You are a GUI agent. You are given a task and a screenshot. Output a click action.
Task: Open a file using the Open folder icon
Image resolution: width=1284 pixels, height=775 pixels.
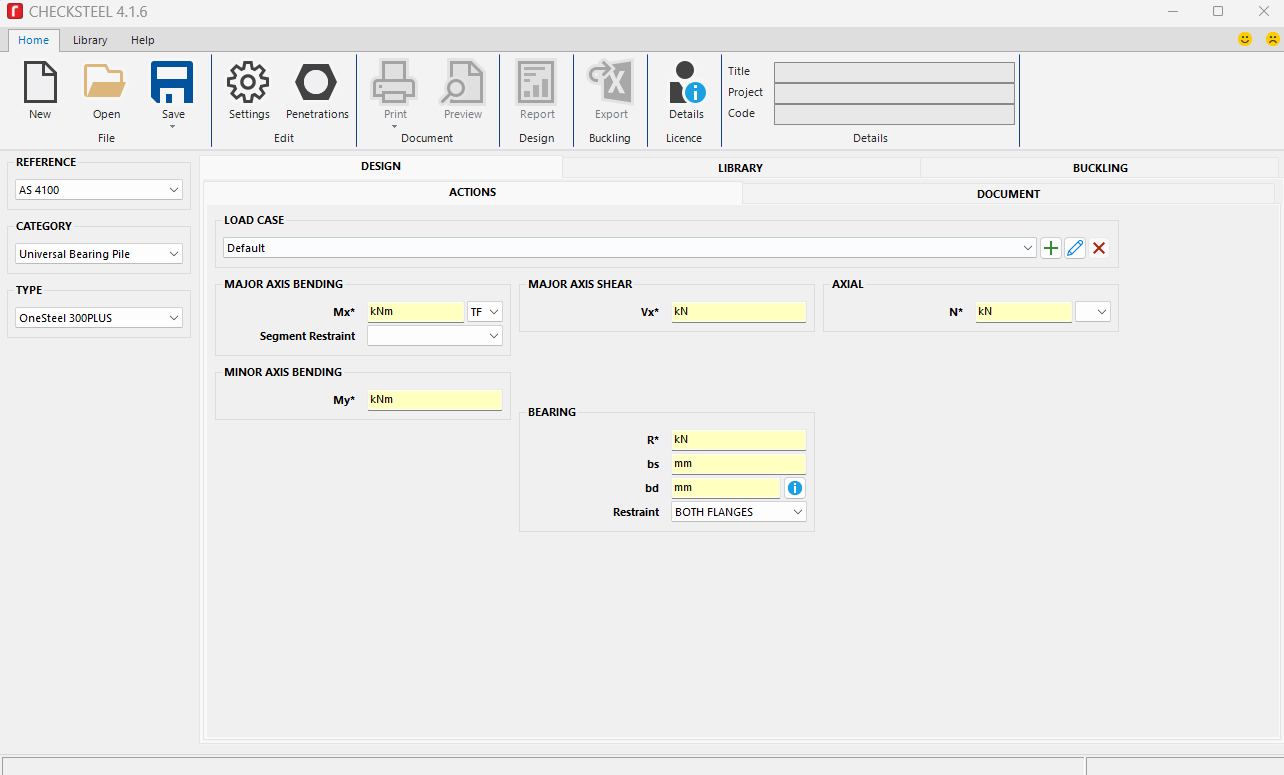(106, 82)
